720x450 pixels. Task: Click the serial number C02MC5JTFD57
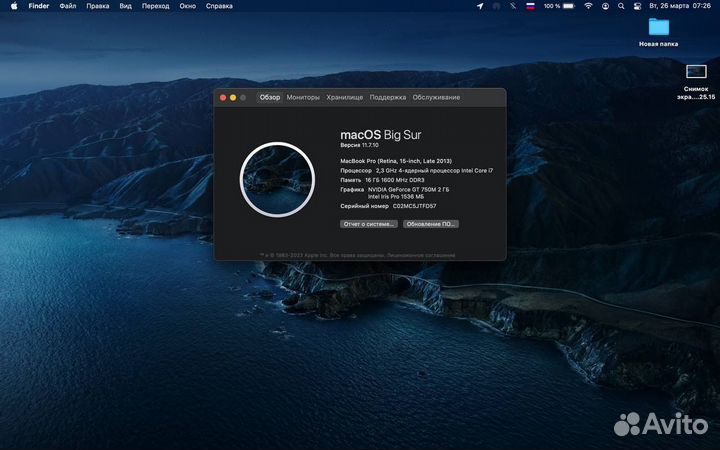[x=414, y=206]
